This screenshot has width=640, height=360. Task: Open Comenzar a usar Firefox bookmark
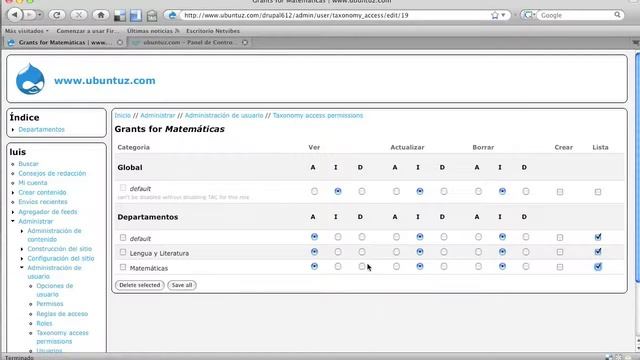click(88, 31)
